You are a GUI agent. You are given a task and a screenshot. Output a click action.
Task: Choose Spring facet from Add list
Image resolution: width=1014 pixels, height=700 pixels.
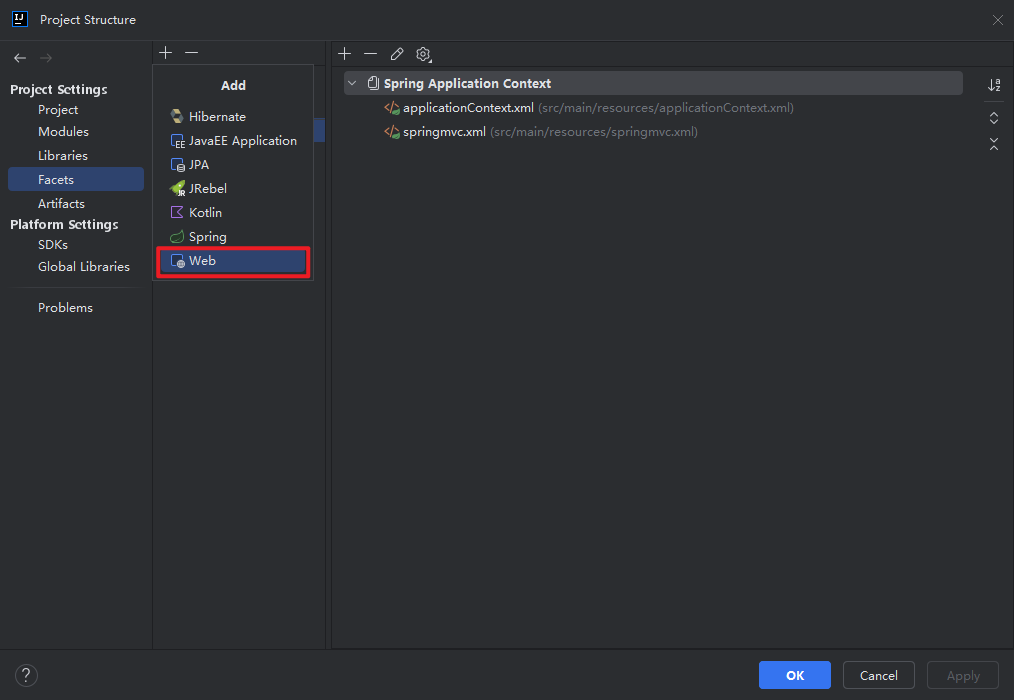point(233,237)
